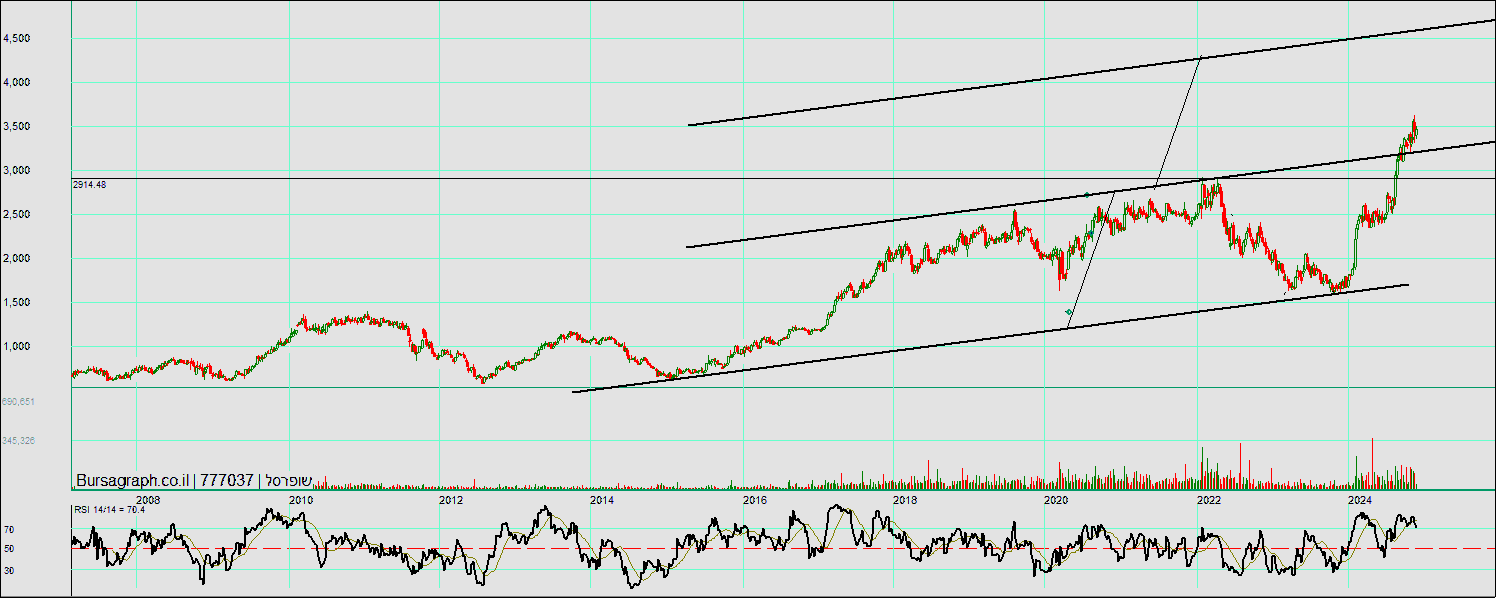Click the 2016 year marker on time axis
This screenshot has height=598, width=1496.
754,499
